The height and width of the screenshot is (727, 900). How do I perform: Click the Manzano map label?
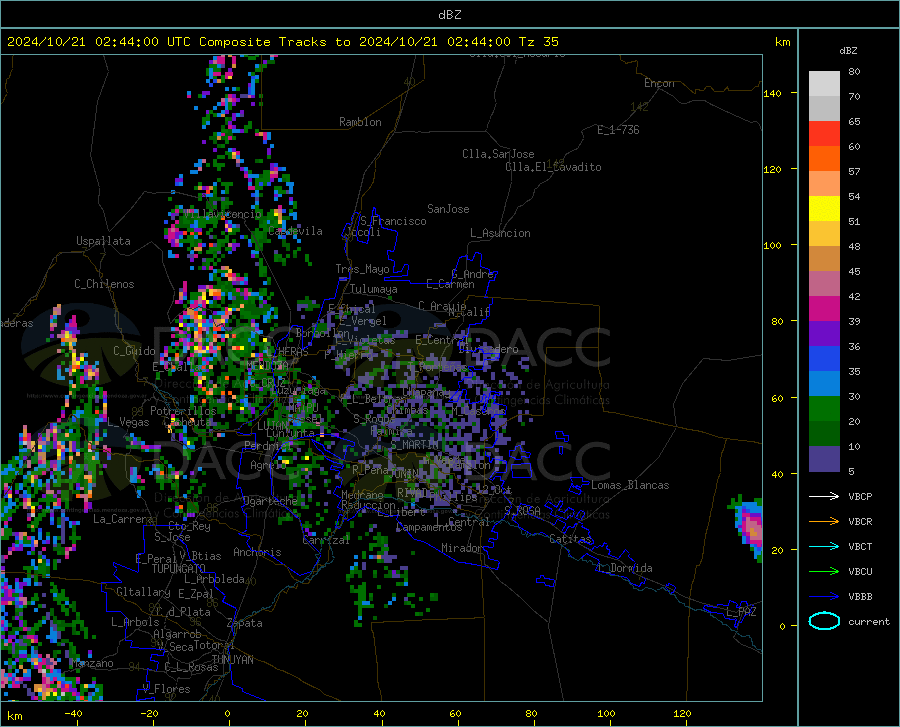coord(93,663)
